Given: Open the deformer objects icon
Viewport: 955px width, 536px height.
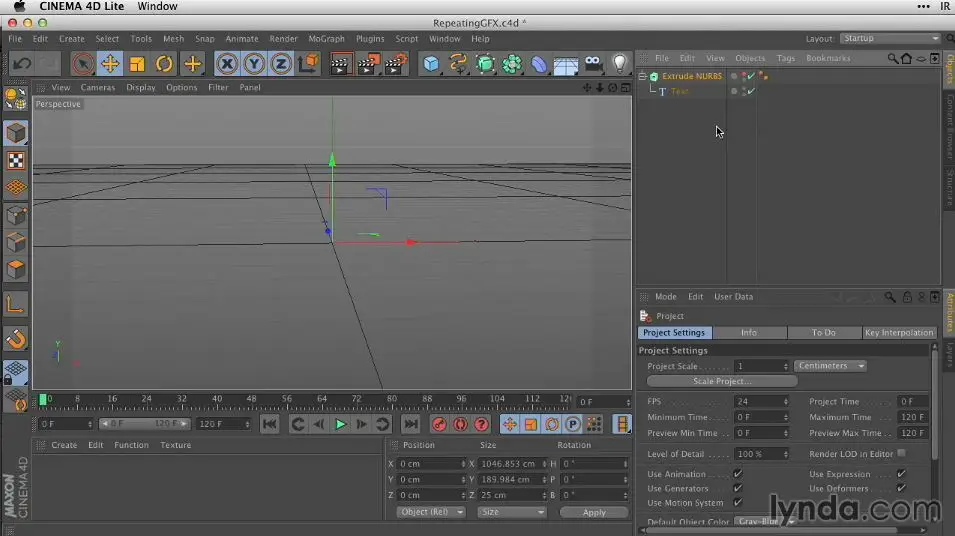Looking at the screenshot, I should coord(539,64).
